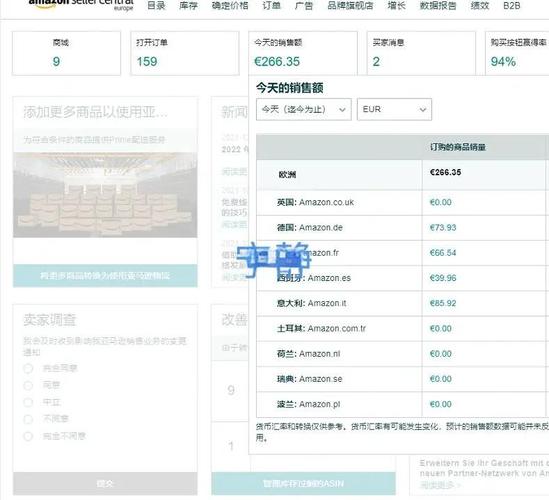The image size is (549, 500).
Task: Open the 购买按钮赢得率 card showing 94%
Action: pos(517,53)
